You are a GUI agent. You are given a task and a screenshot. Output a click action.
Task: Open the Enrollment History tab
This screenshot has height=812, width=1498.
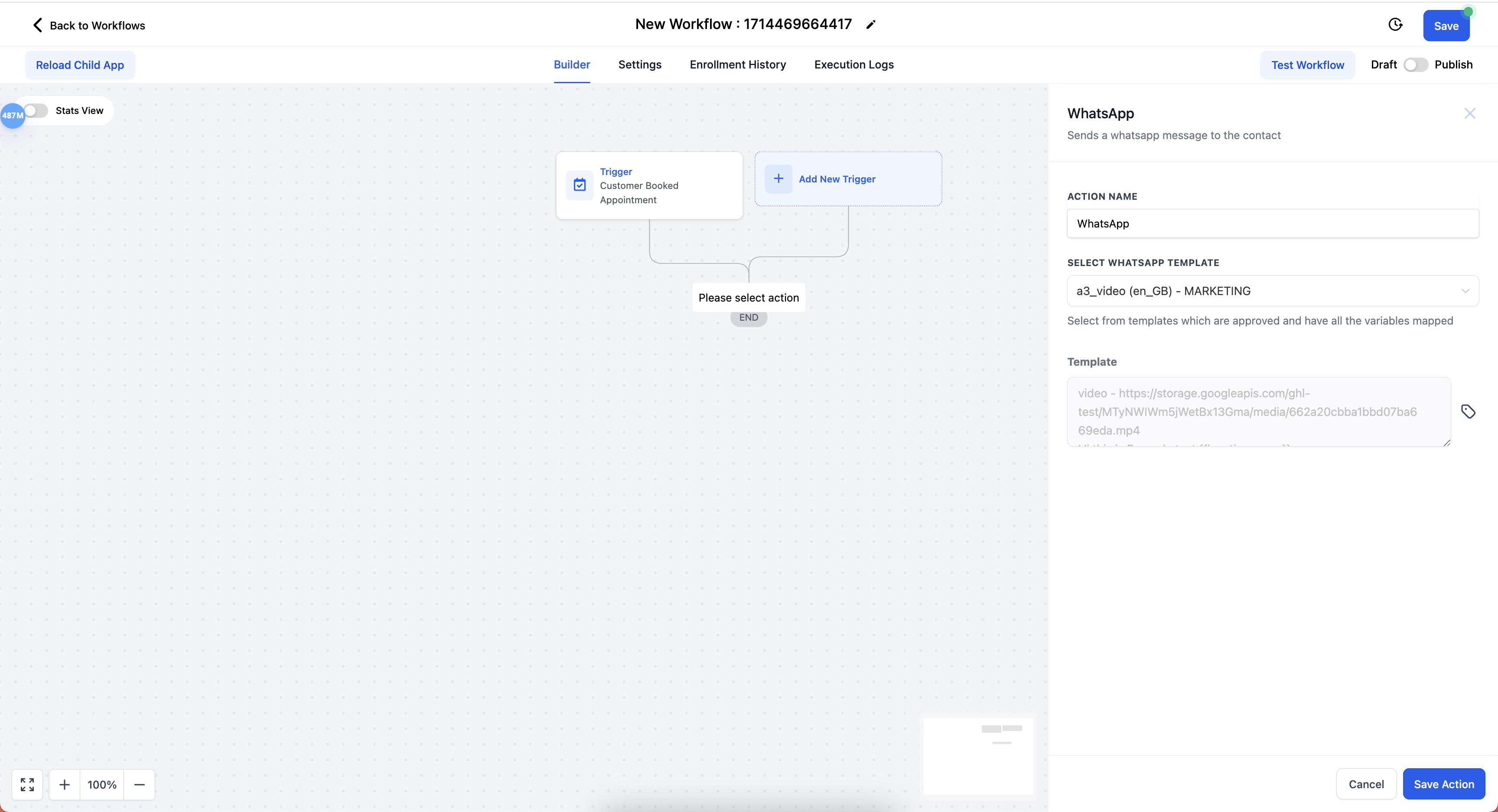[737, 65]
